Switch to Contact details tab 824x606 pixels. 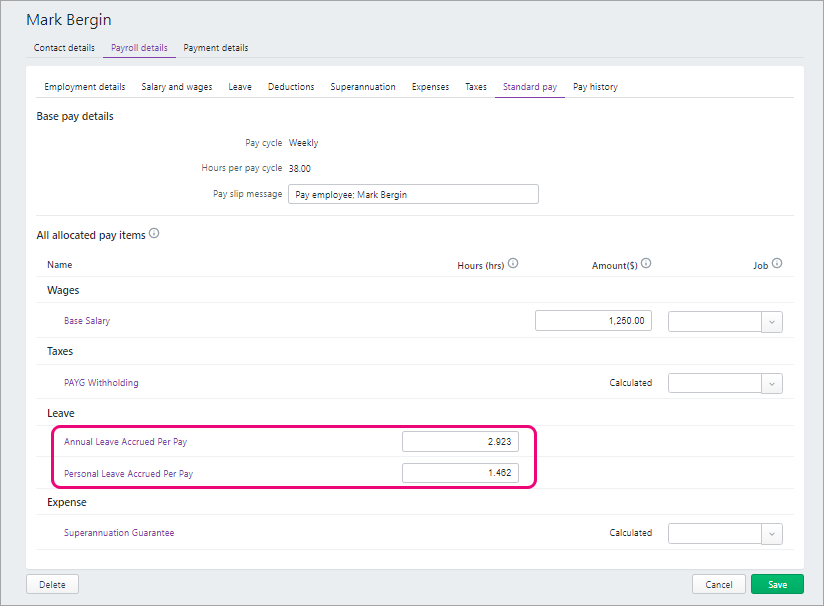pos(64,48)
